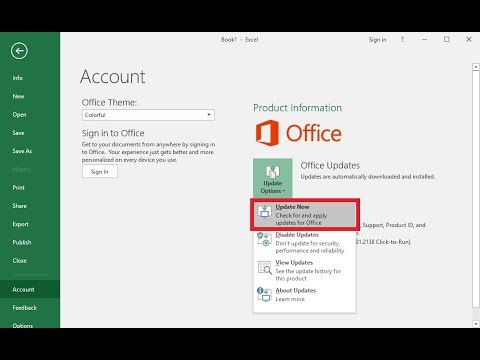Open the Share page

(x=20, y=206)
